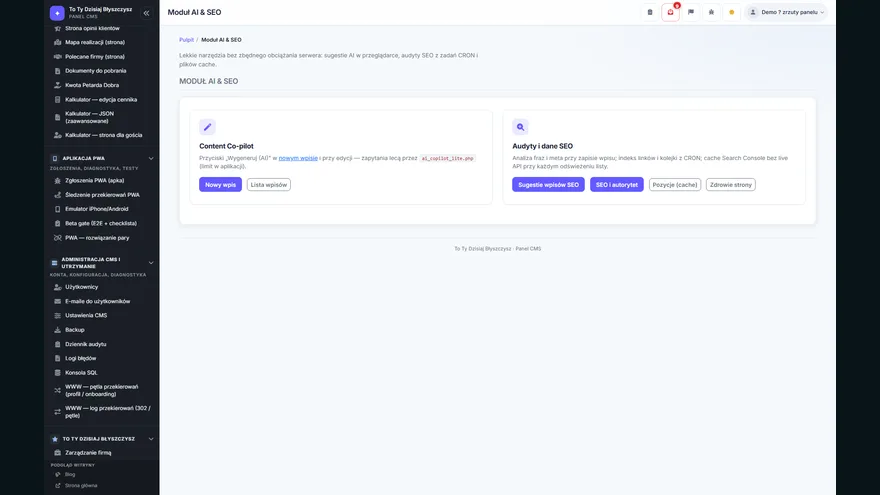Click the purple sparkle logo icon
The image size is (880, 495).
(57, 13)
